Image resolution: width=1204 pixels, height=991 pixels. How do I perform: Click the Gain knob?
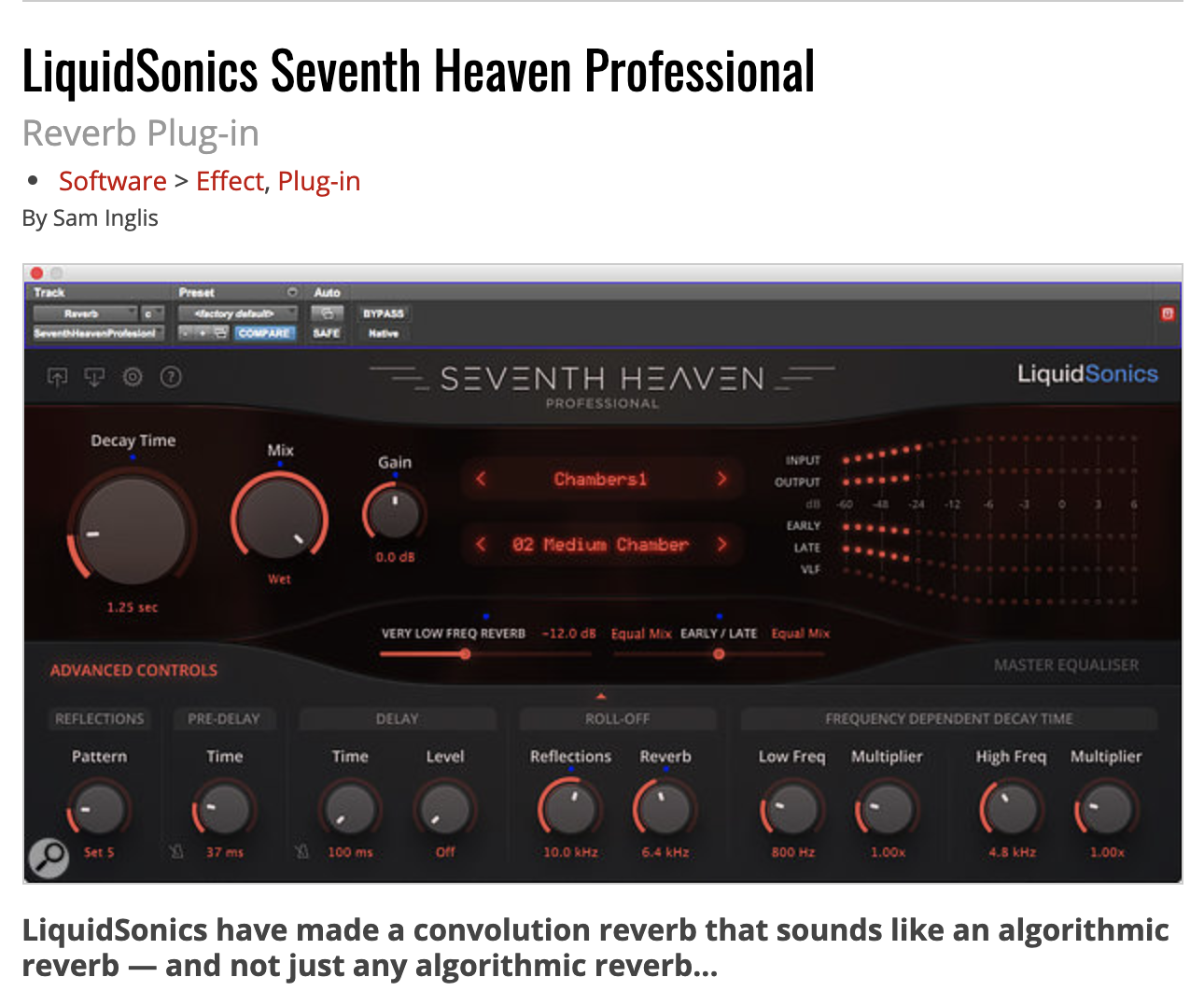click(395, 512)
